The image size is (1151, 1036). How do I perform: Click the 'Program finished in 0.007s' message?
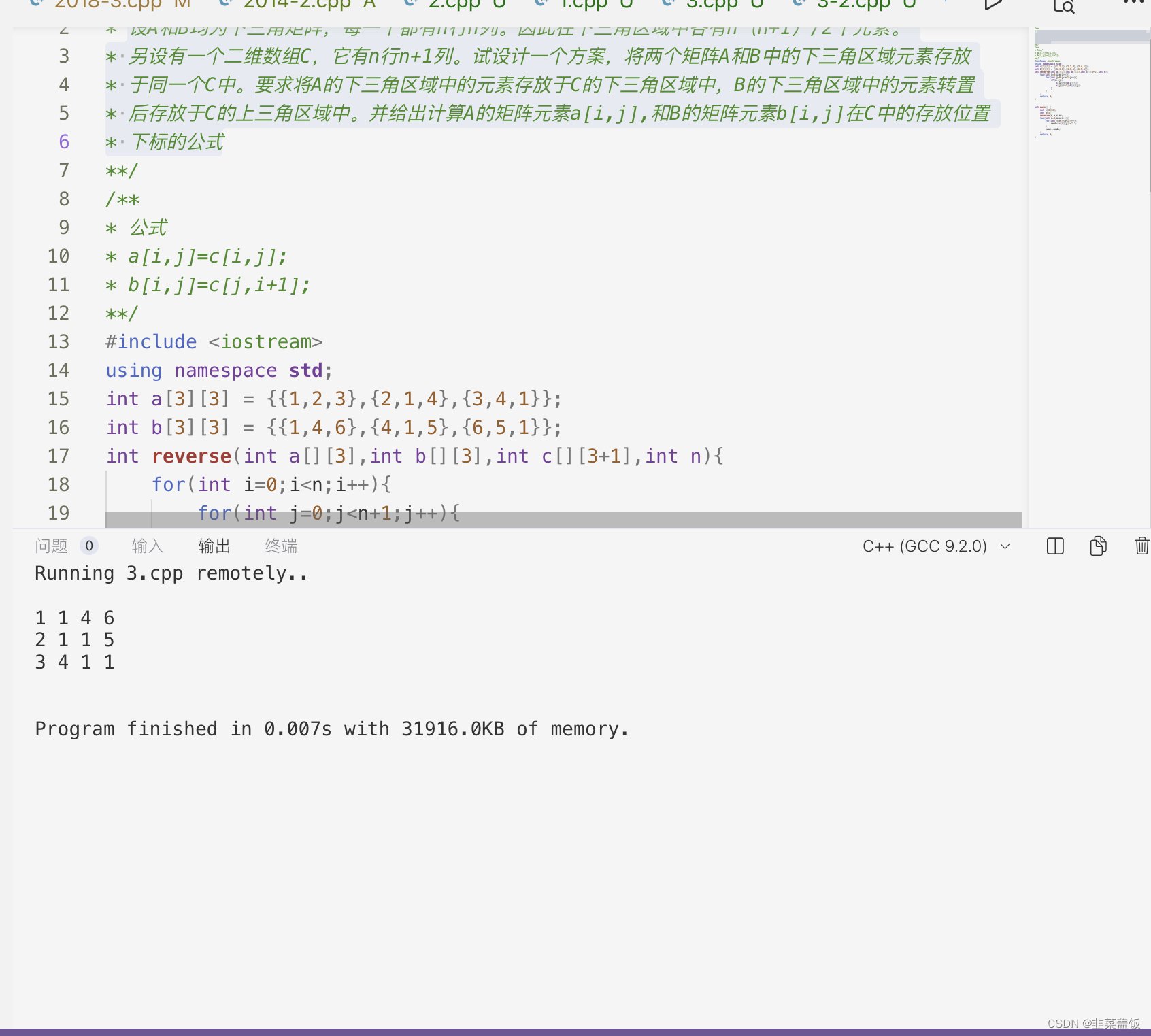pyautogui.click(x=332, y=729)
